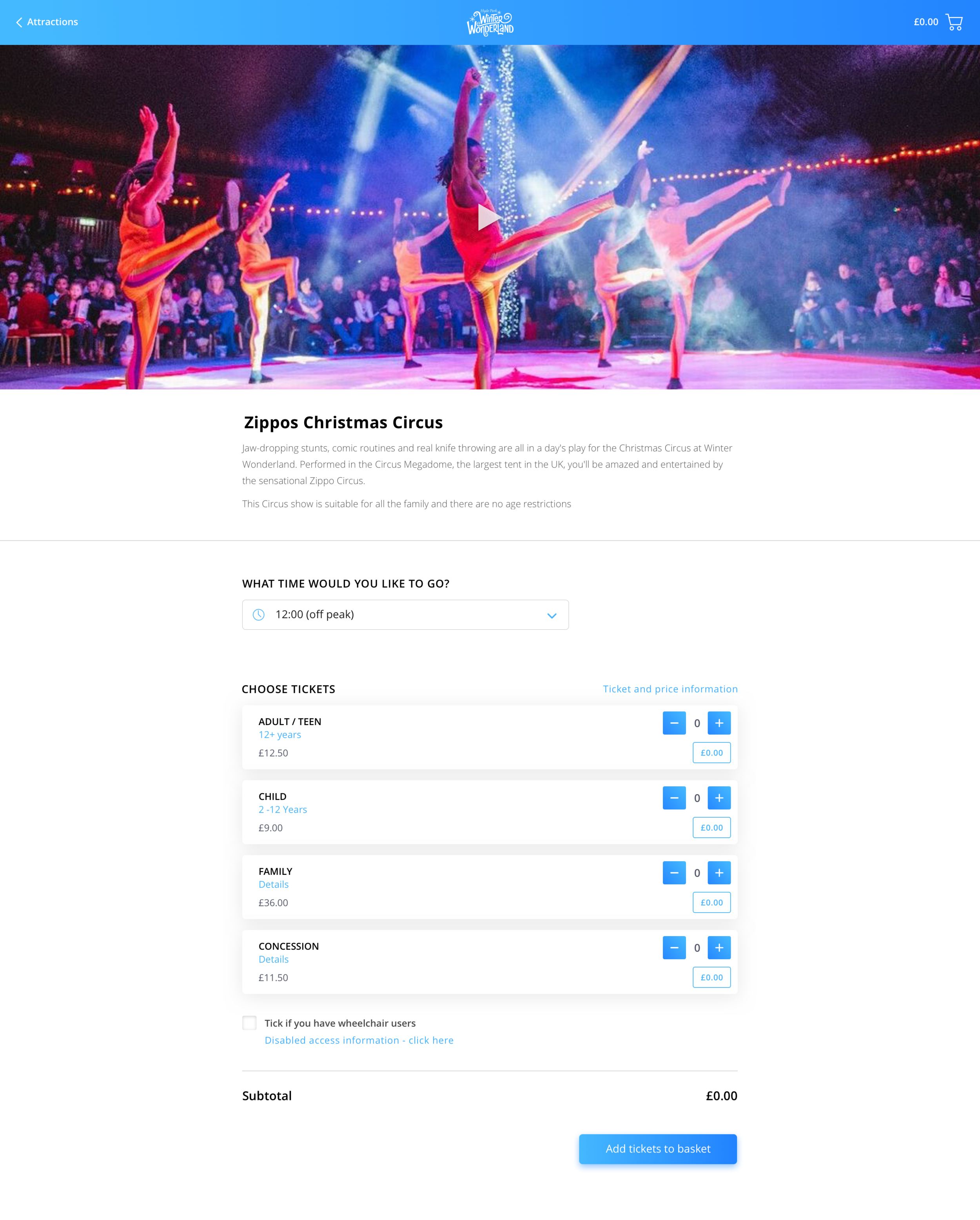980x1220 pixels.
Task: Open the shopping basket cart icon
Action: point(954,22)
